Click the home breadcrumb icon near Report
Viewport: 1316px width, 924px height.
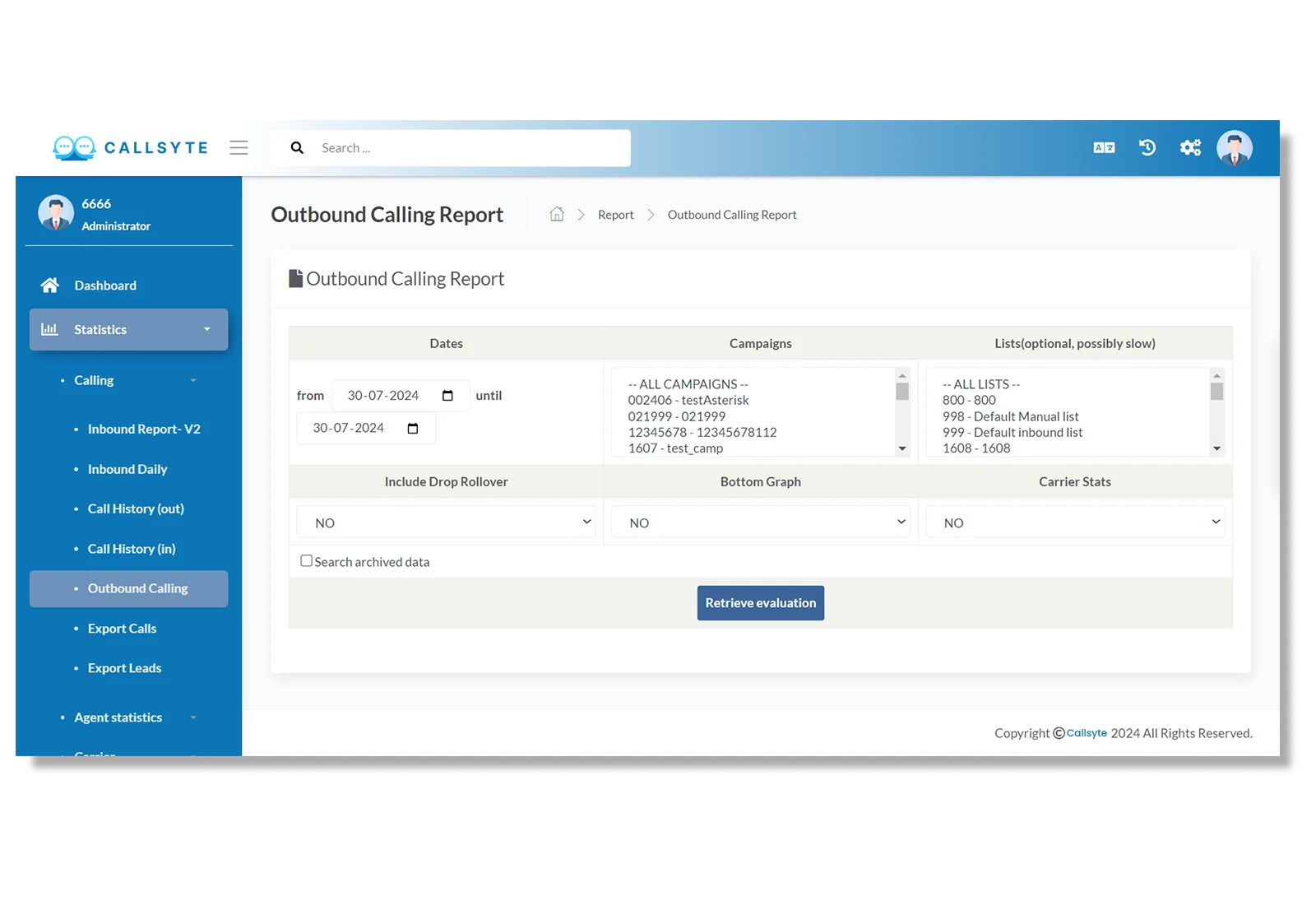point(557,214)
